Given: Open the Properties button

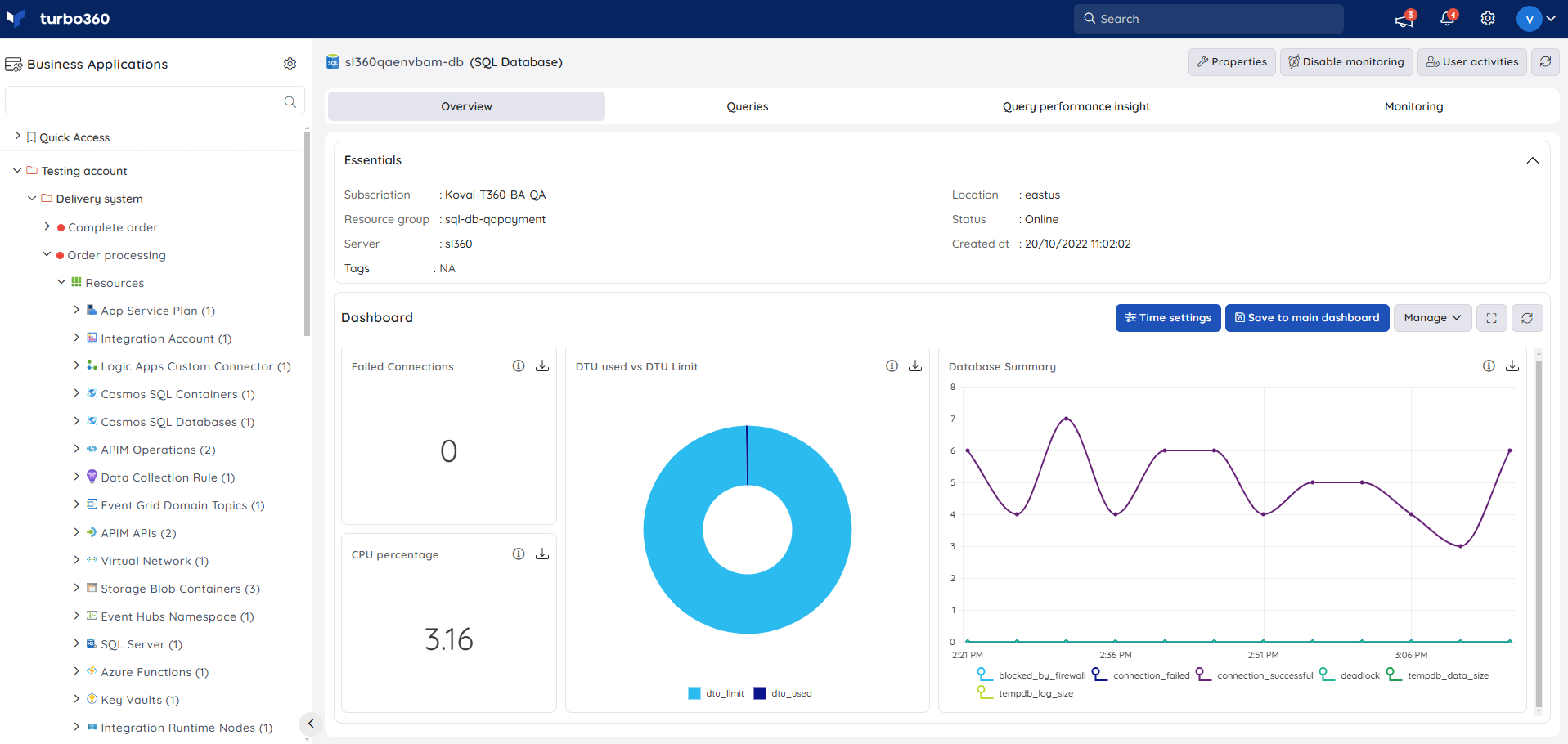Looking at the screenshot, I should (x=1232, y=62).
